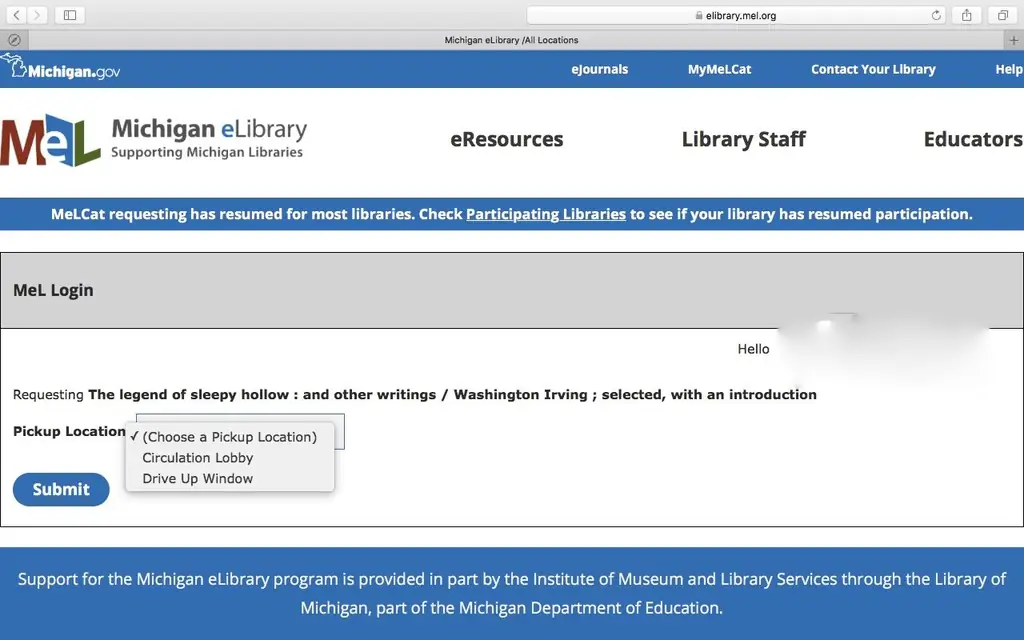Open the Help menu item

click(1009, 69)
